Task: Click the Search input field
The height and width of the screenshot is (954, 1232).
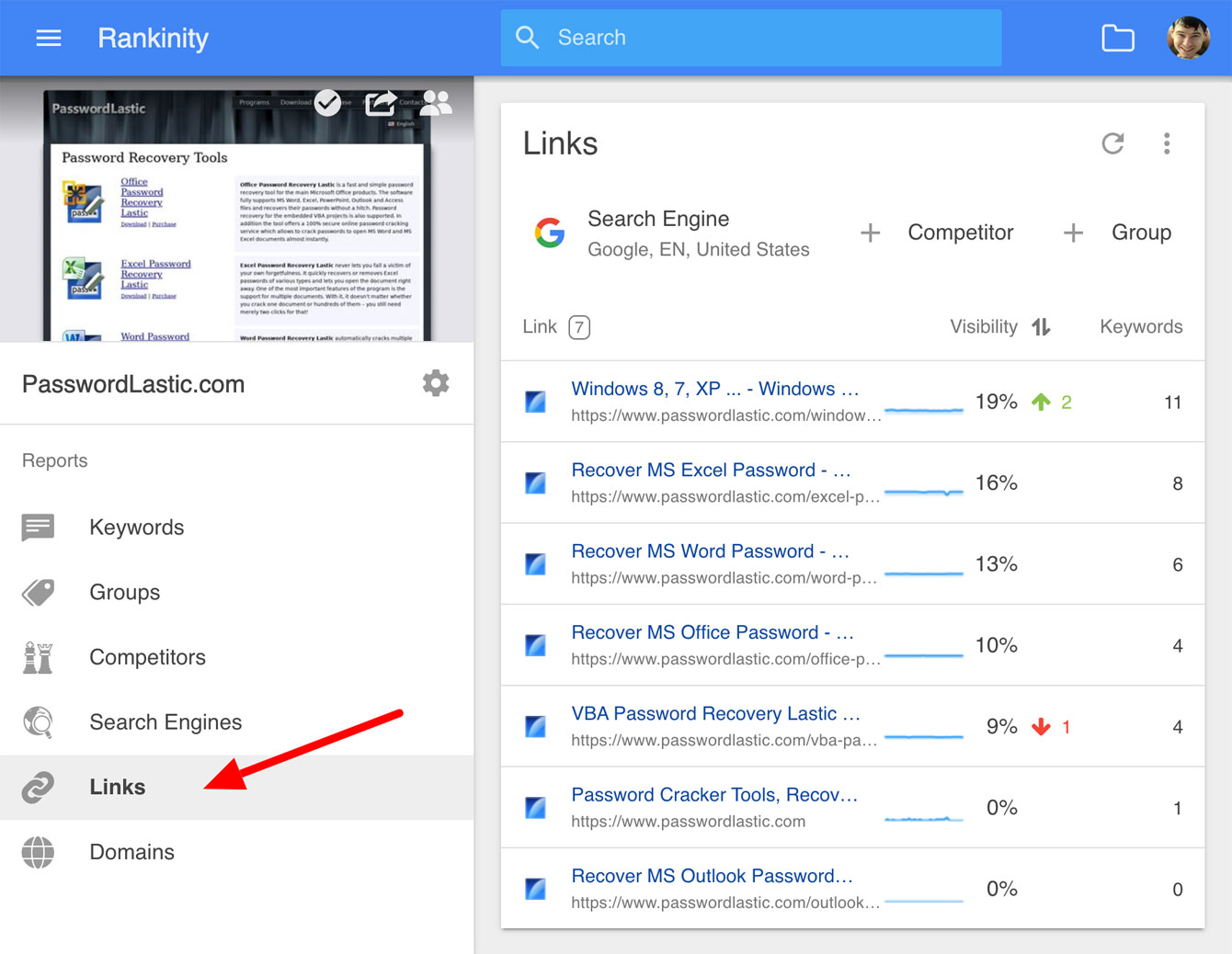Action: coord(751,38)
